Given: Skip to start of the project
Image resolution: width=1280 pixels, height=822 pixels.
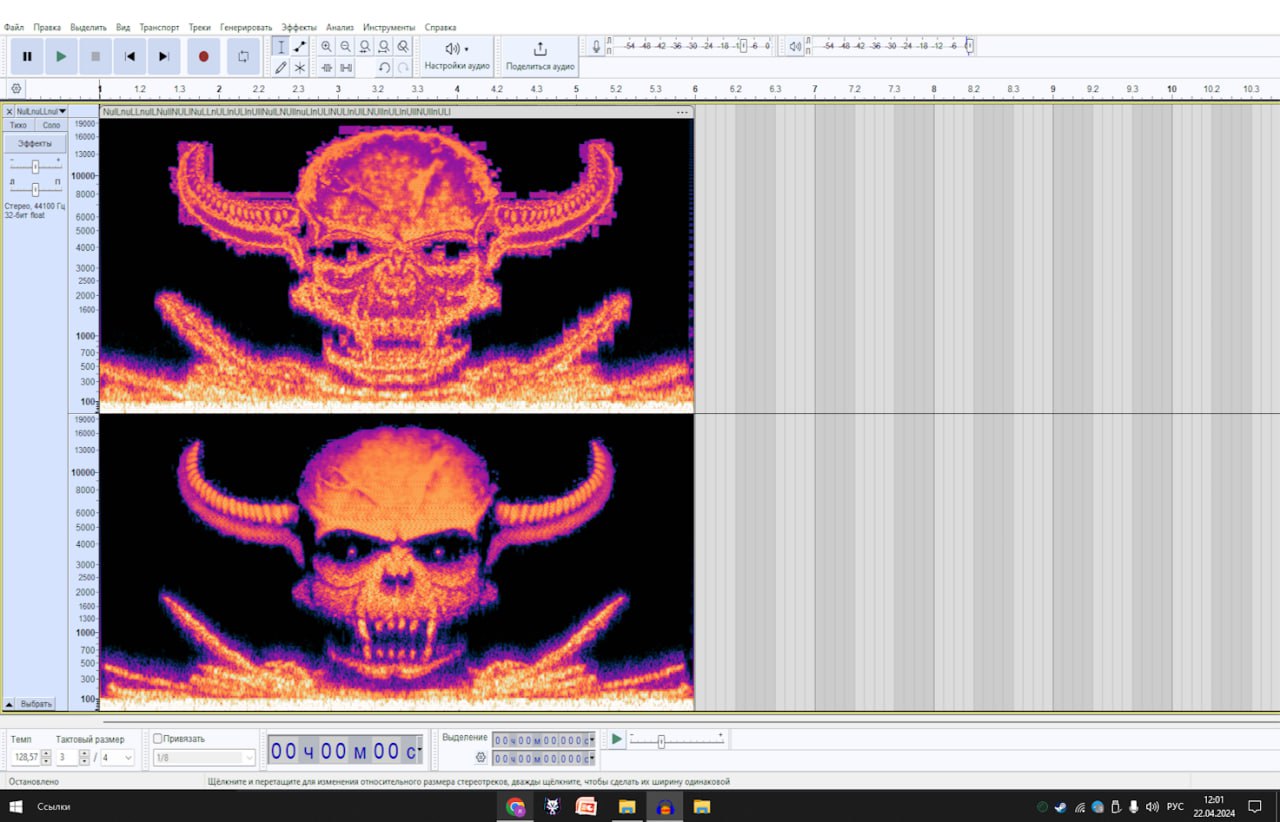Looking at the screenshot, I should click(x=129, y=57).
